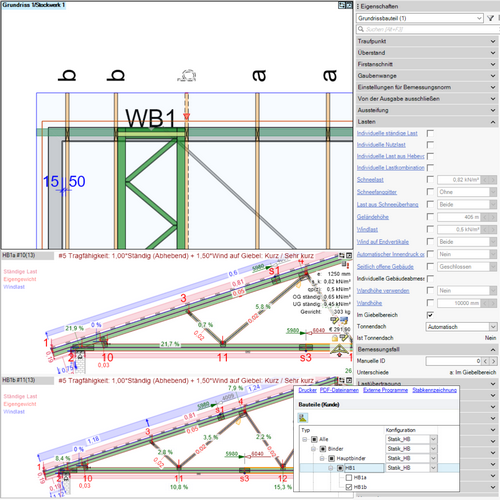Open the Drucker tab link
The image size is (500, 500).
(x=307, y=390)
